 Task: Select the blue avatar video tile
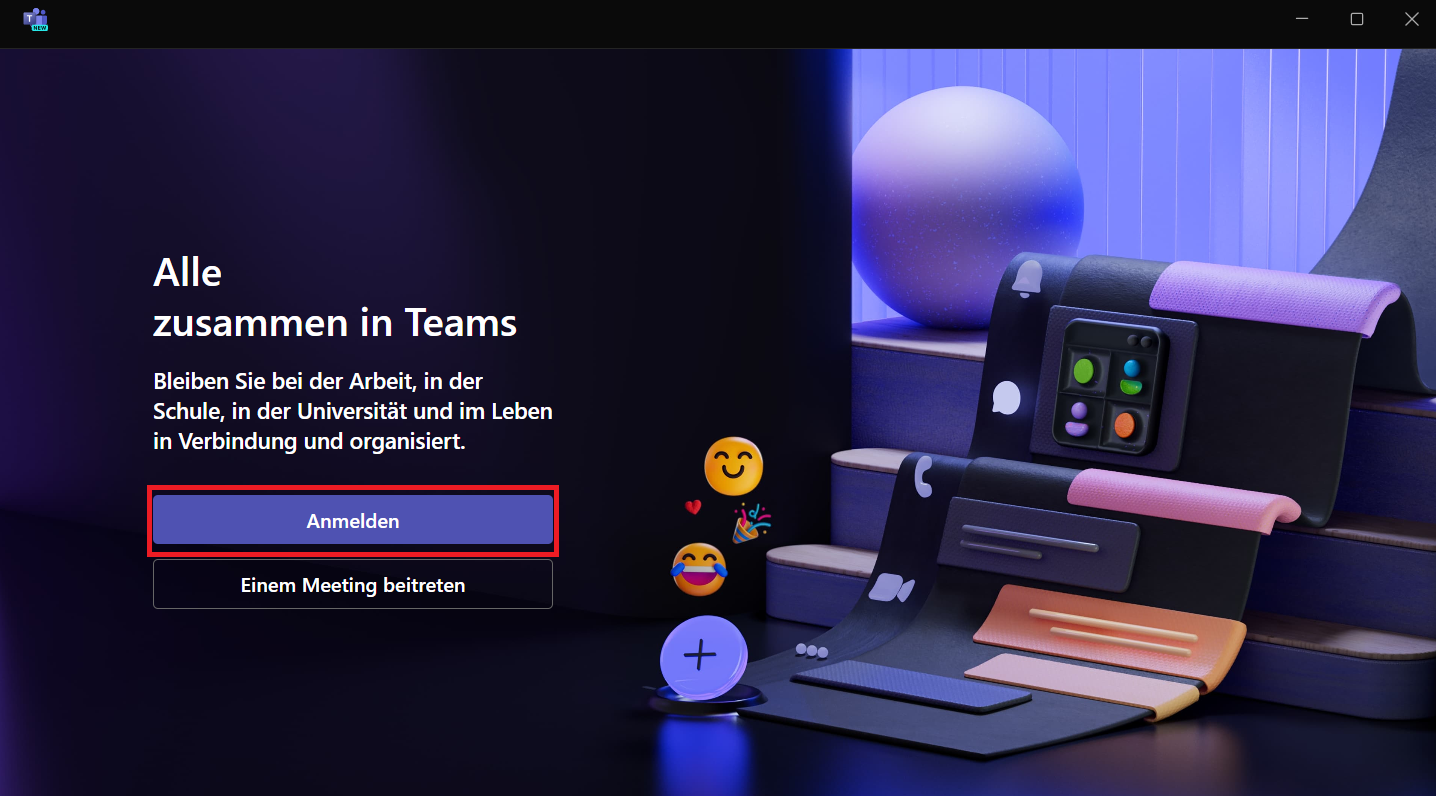(1132, 375)
